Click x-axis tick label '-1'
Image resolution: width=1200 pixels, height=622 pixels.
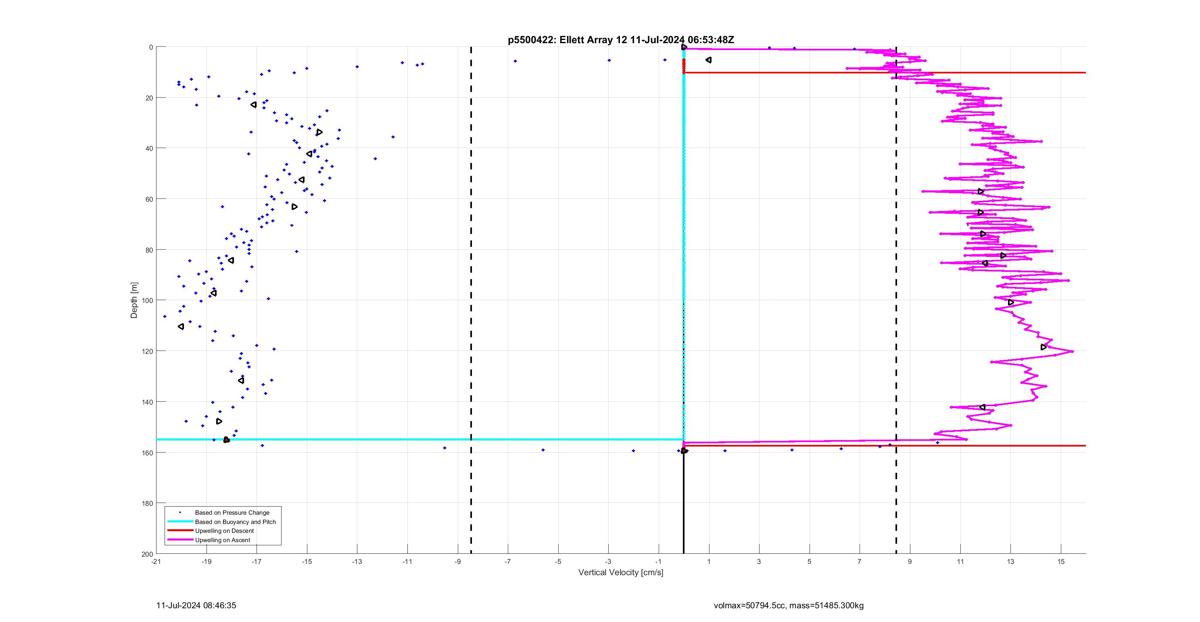point(659,562)
